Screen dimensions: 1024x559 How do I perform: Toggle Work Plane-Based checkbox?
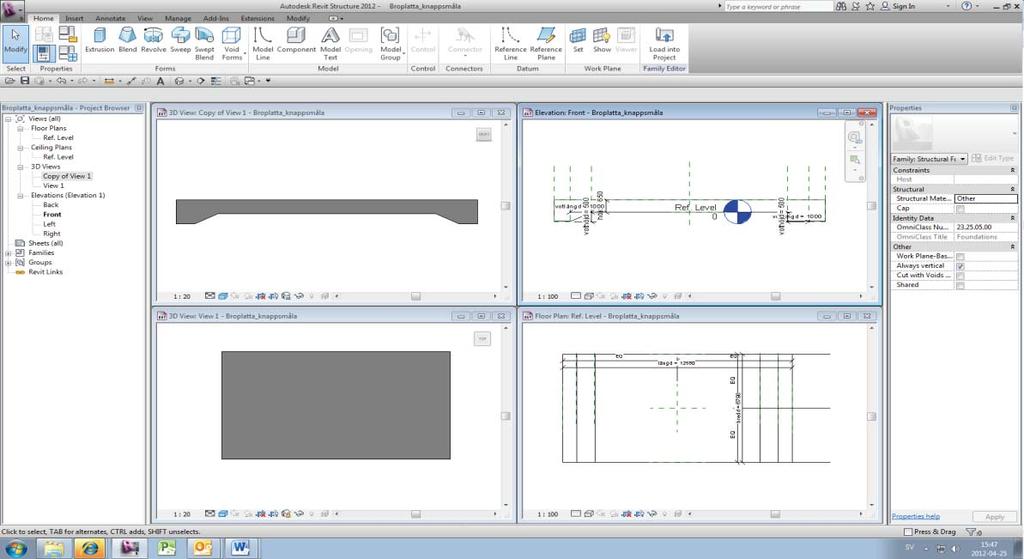click(x=960, y=257)
